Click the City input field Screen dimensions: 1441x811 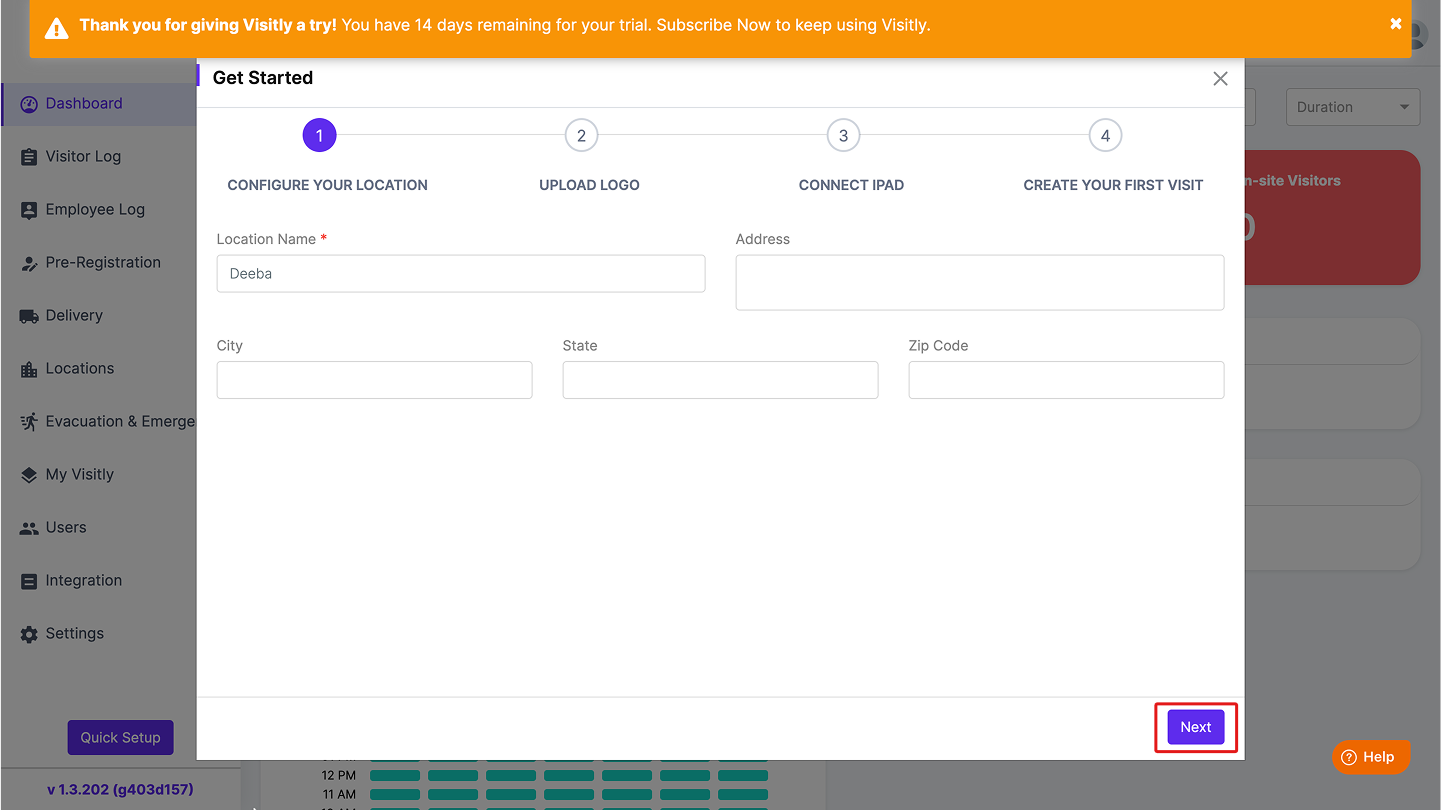point(374,380)
